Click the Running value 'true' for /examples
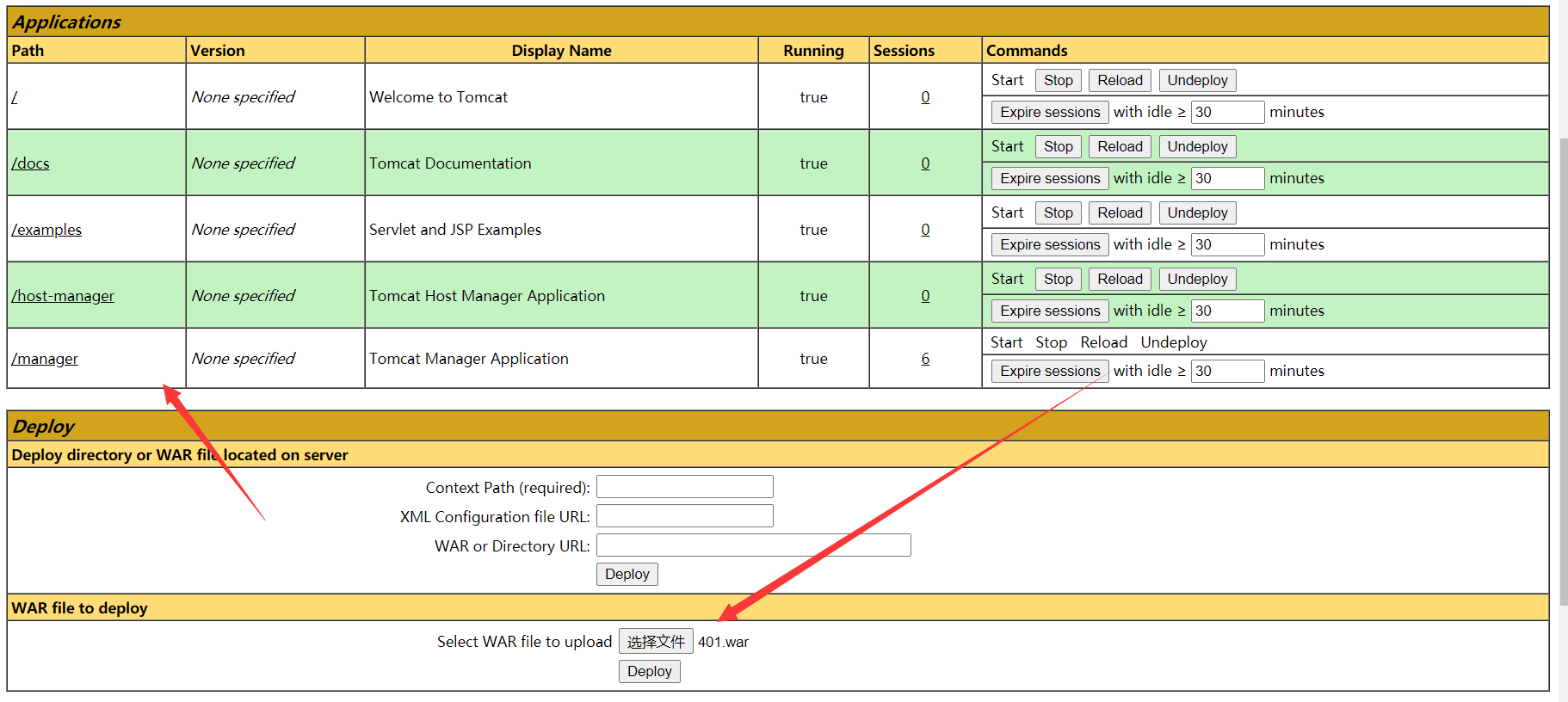The width and height of the screenshot is (1568, 702). pos(813,230)
